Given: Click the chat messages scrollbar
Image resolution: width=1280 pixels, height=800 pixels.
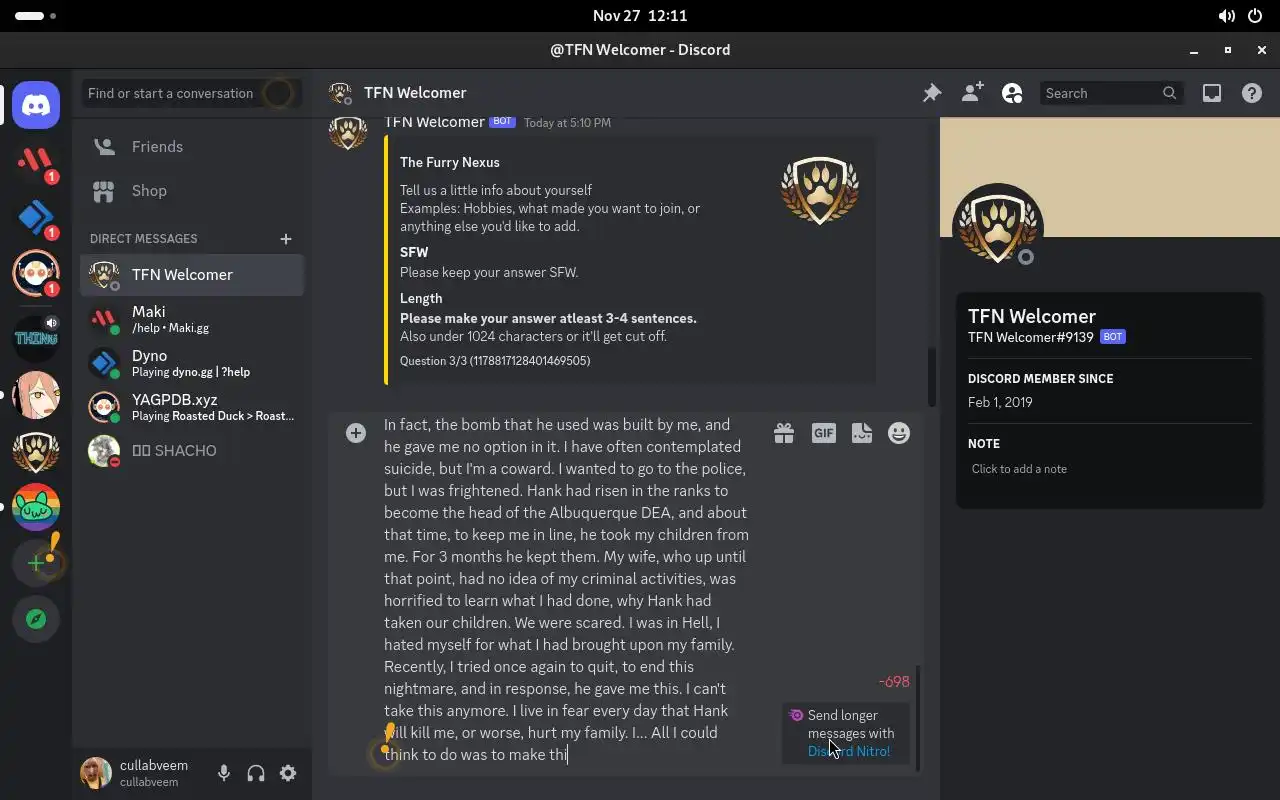Looking at the screenshot, I should pos(932,376).
